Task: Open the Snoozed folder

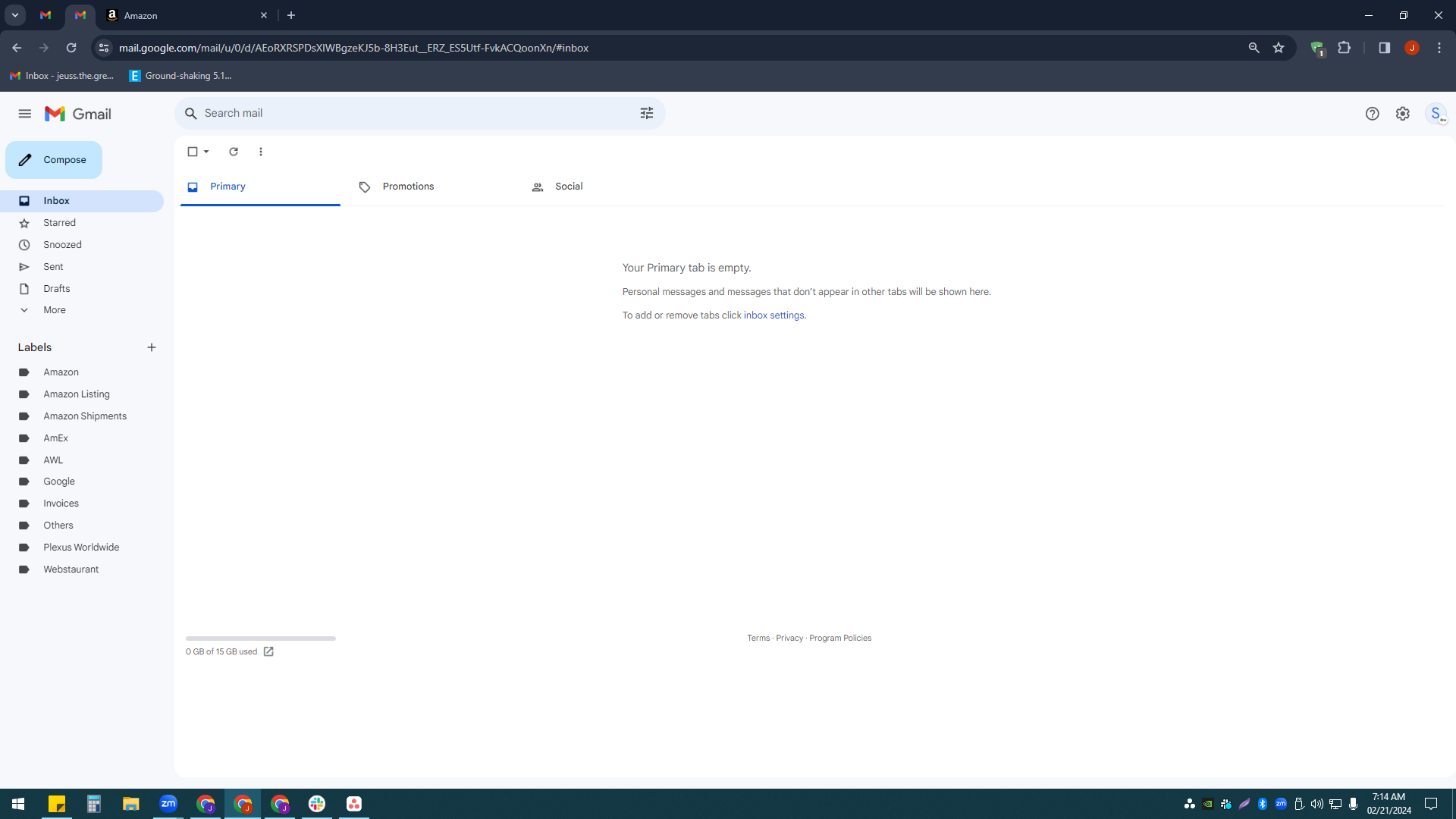Action: click(x=82, y=245)
